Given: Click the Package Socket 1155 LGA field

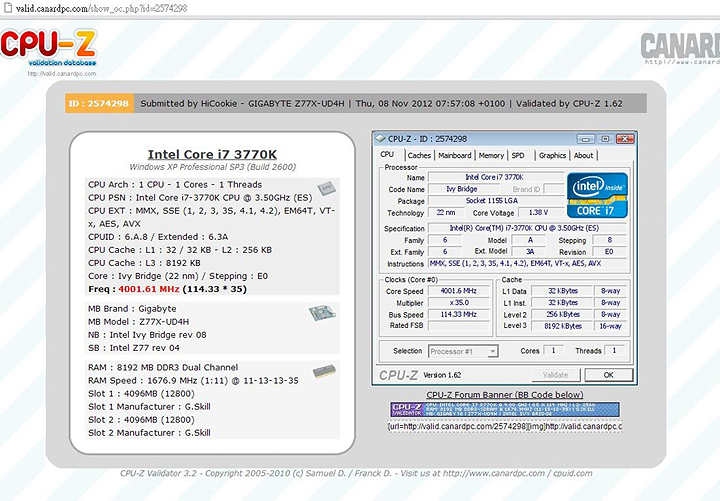Looking at the screenshot, I should click(x=496, y=201).
